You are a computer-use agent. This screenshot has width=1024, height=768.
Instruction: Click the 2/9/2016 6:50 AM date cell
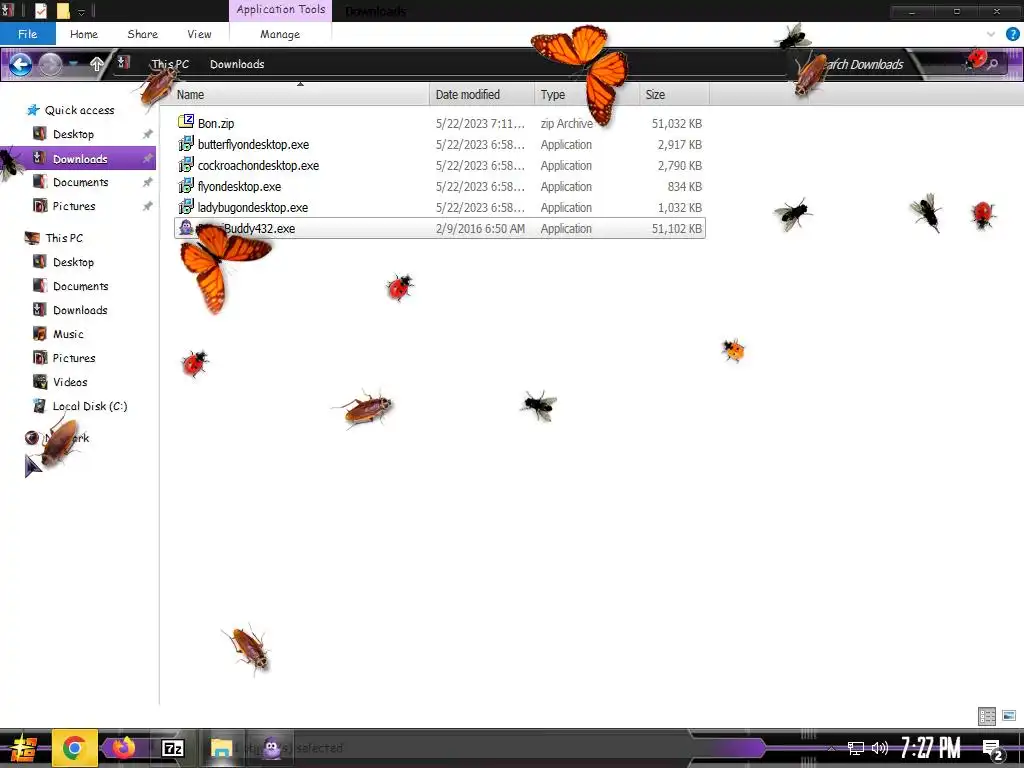coord(481,229)
